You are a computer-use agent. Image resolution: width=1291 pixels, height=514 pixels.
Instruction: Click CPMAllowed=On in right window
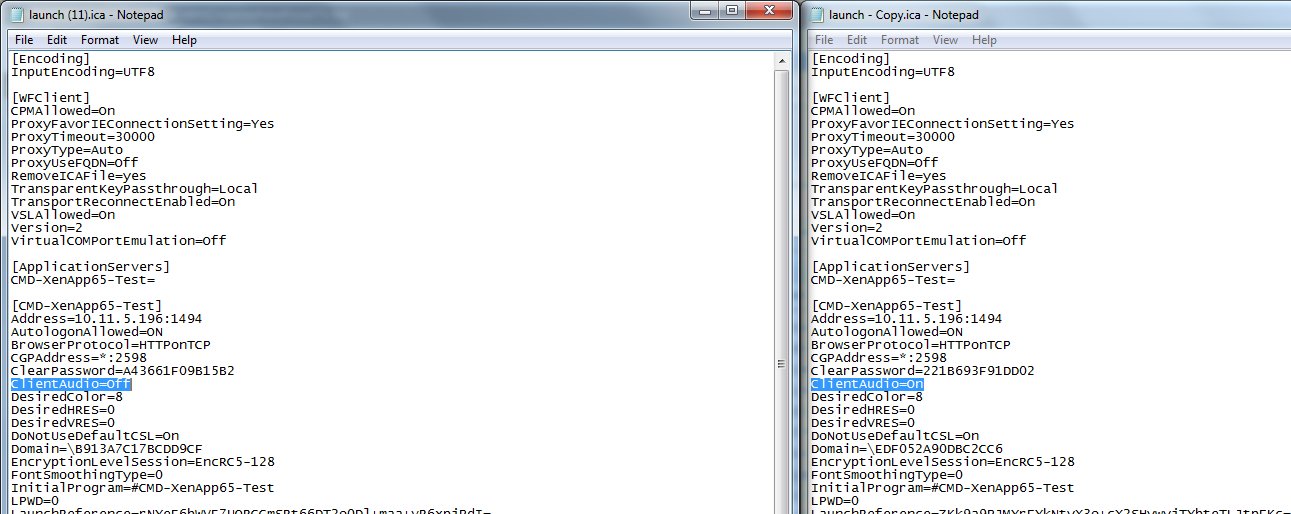click(863, 111)
